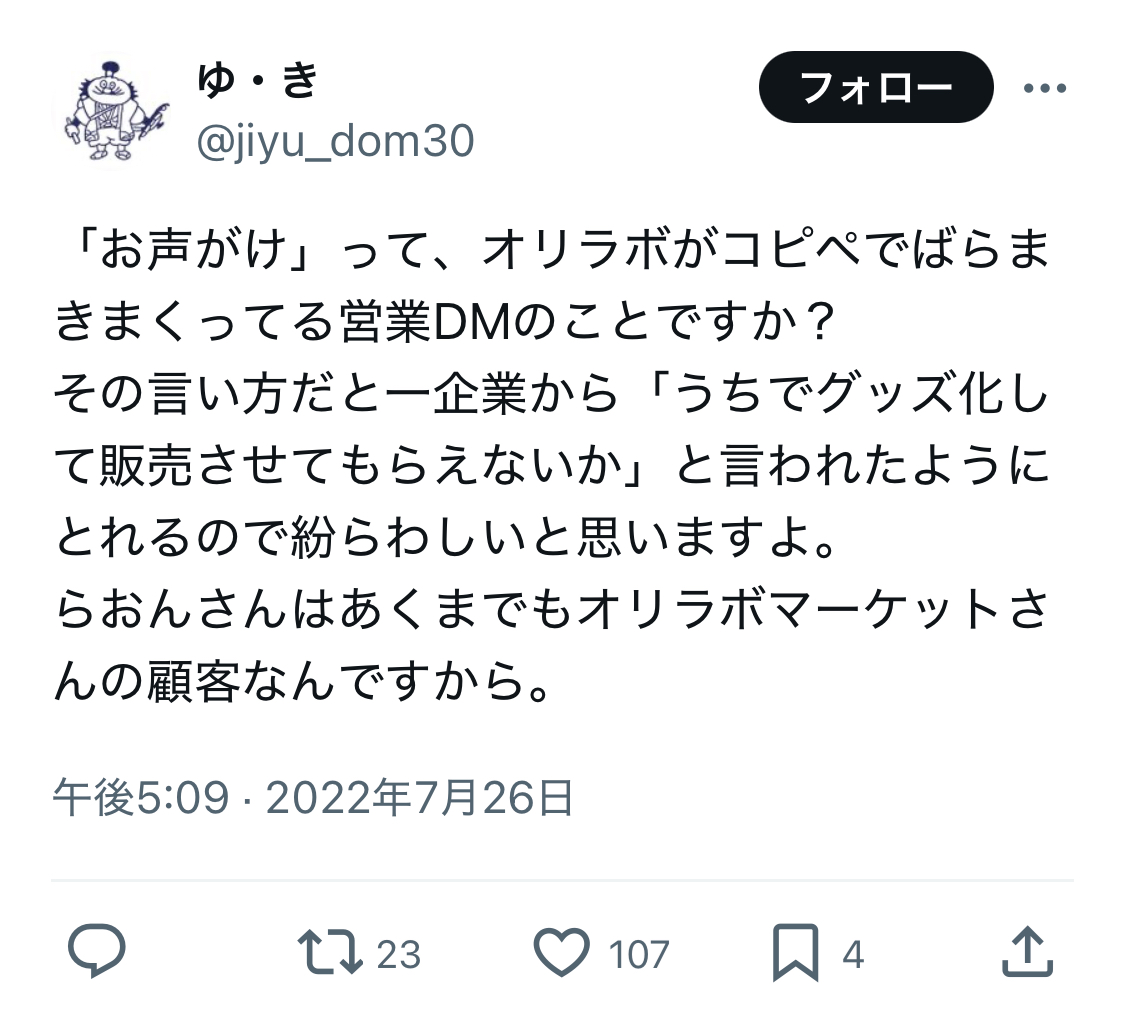Viewport: 1125px width, 1022px height.
Task: Retweet using the repost arrows icon
Action: click(x=330, y=952)
